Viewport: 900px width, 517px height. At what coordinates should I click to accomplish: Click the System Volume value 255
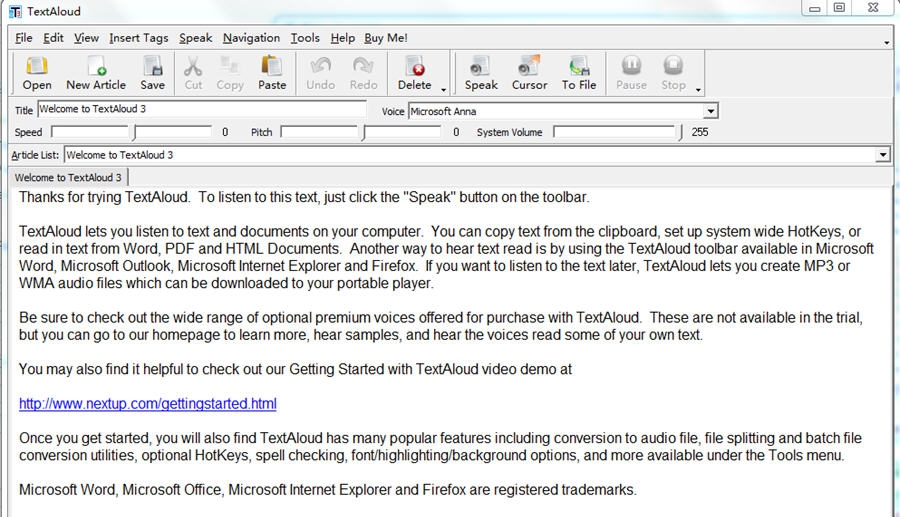(700, 133)
